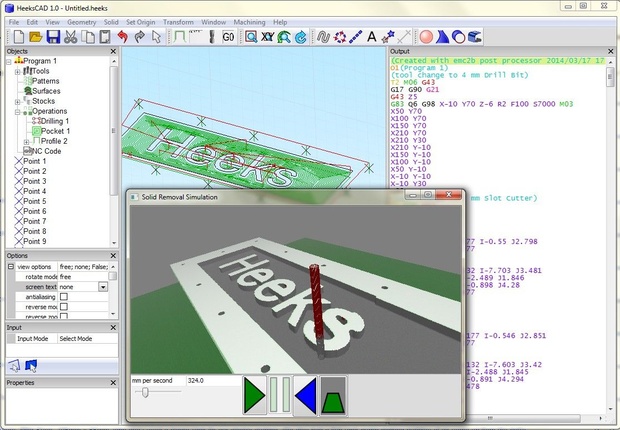The width and height of the screenshot is (620, 430).
Task: Close the Options panel
Action: (x=113, y=256)
